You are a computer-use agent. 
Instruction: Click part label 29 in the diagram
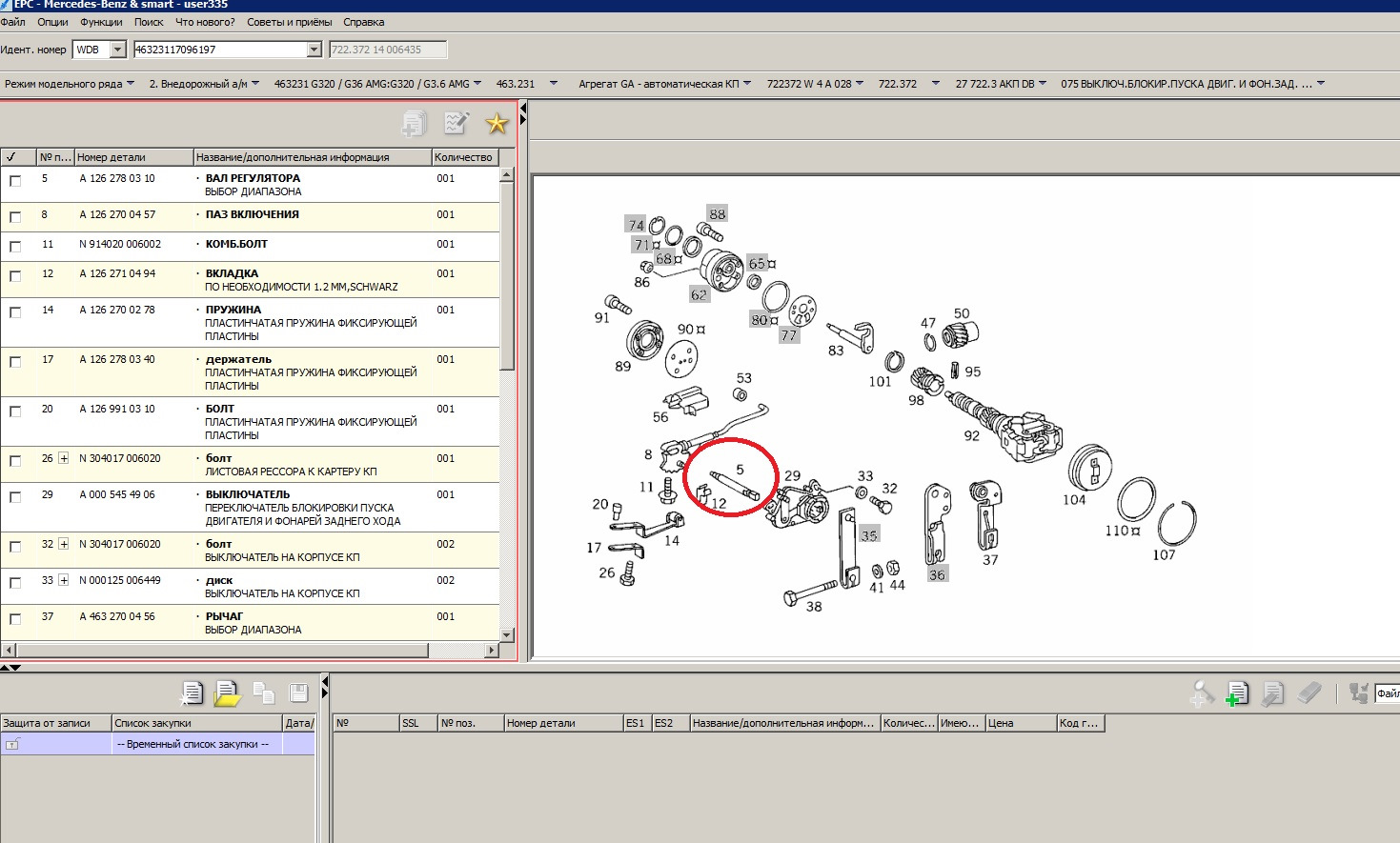pos(792,475)
